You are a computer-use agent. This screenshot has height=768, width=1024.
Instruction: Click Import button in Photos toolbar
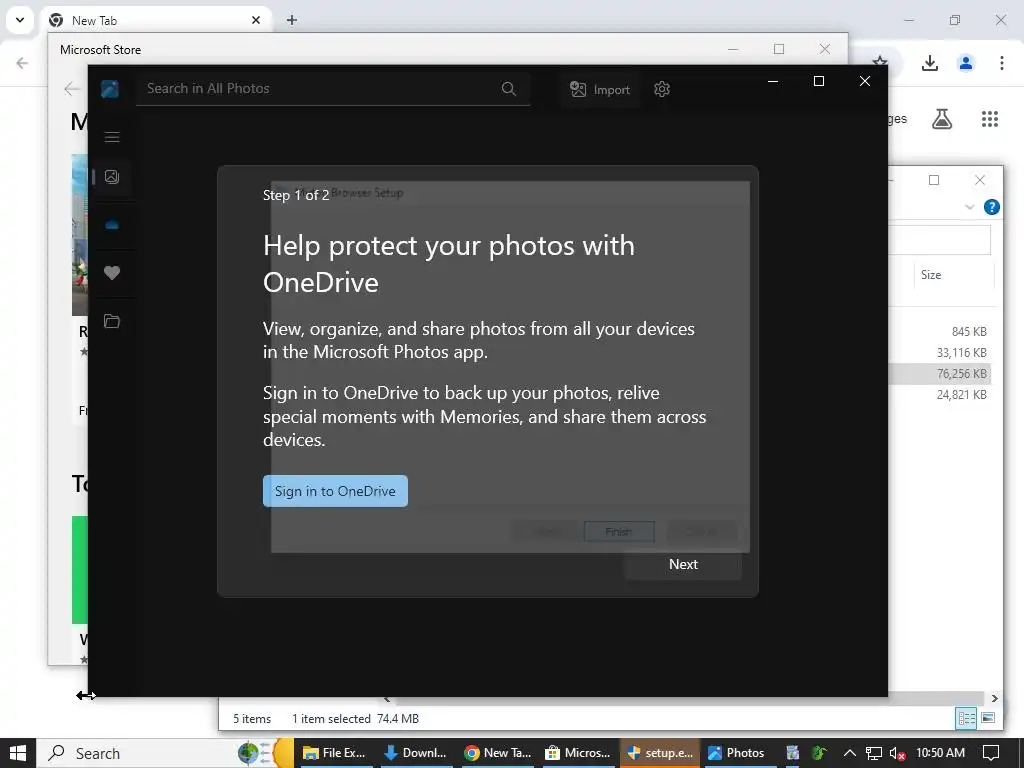600,89
